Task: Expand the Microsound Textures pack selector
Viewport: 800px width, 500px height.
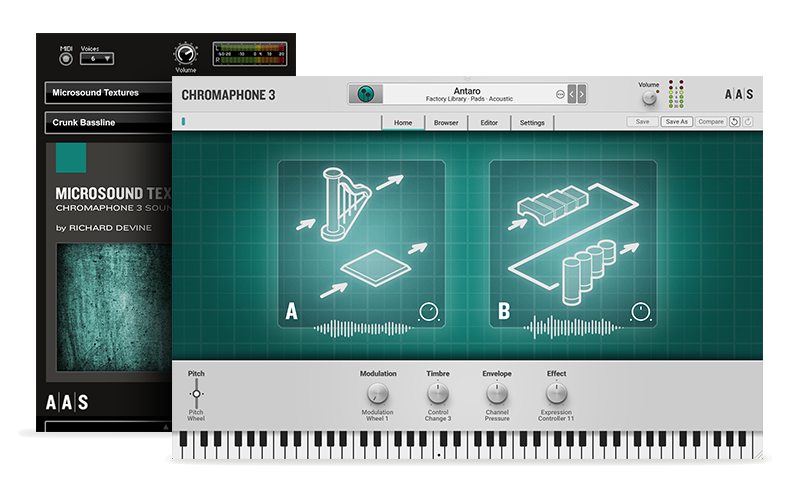Action: pos(105,93)
